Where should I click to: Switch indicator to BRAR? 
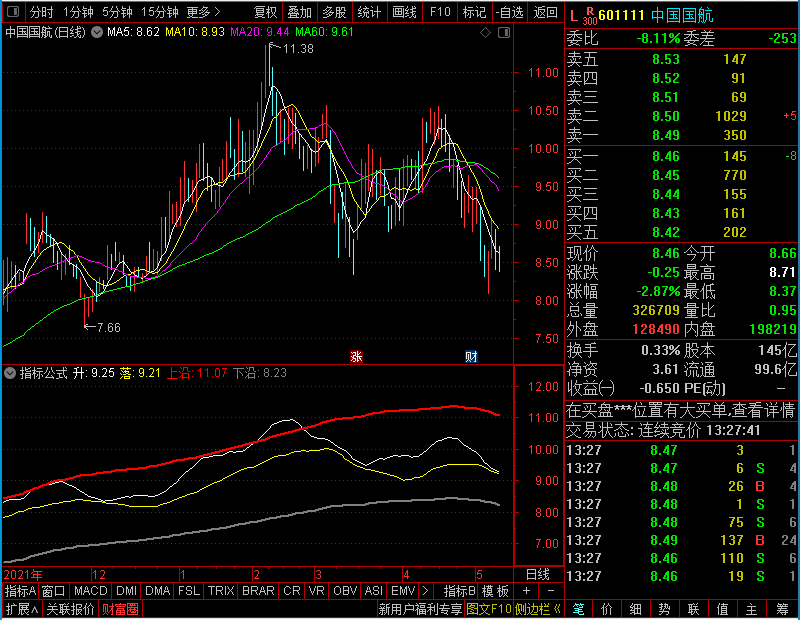click(x=258, y=591)
